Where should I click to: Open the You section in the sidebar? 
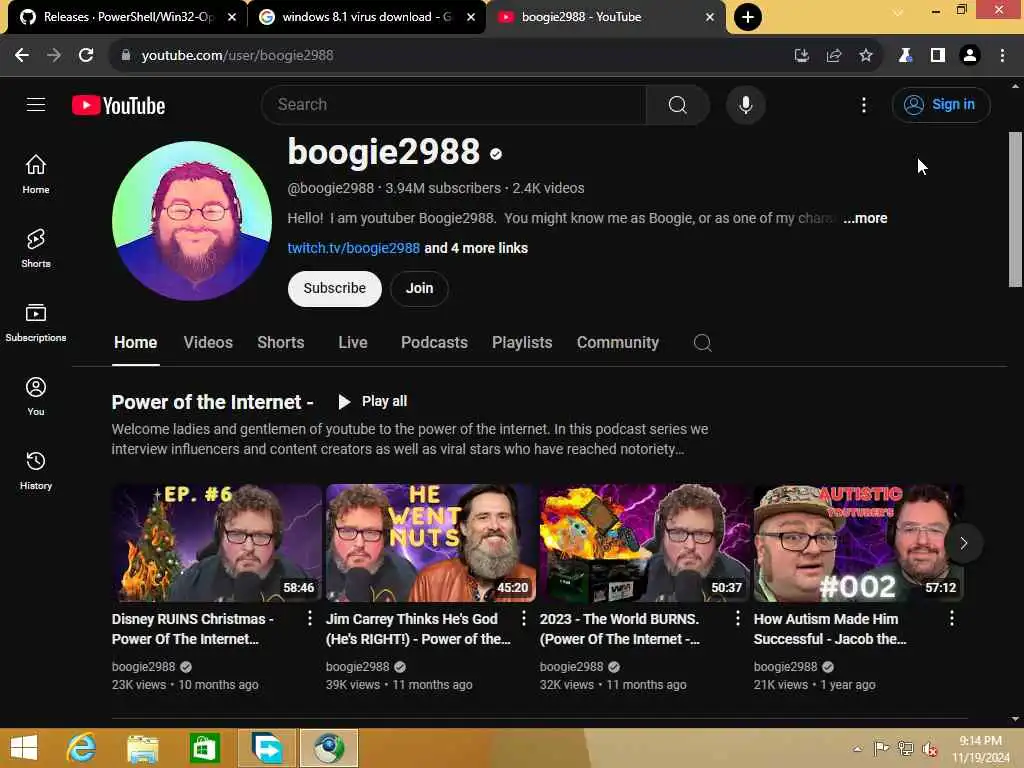(x=36, y=396)
